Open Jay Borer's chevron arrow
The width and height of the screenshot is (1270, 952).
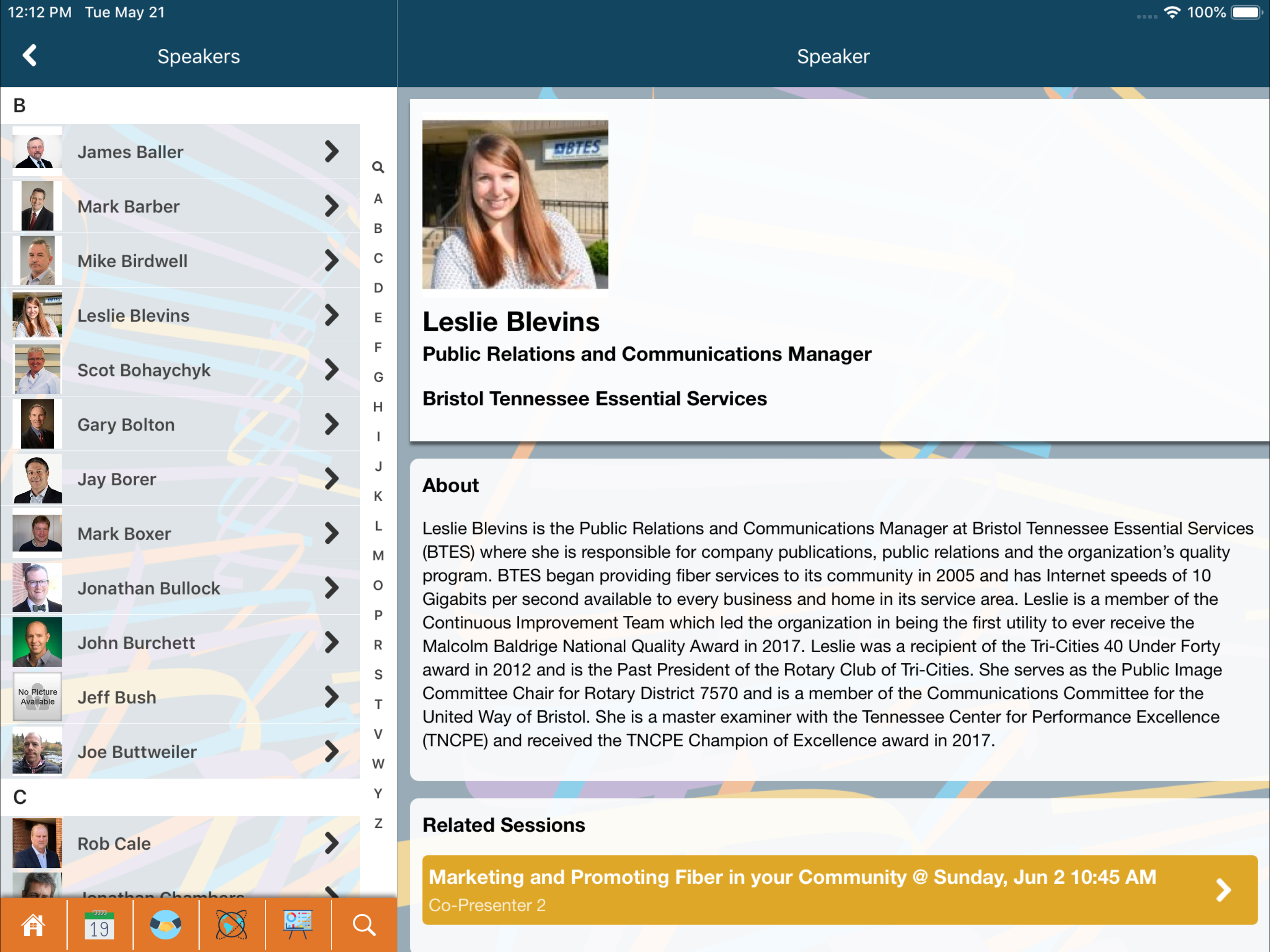click(331, 479)
